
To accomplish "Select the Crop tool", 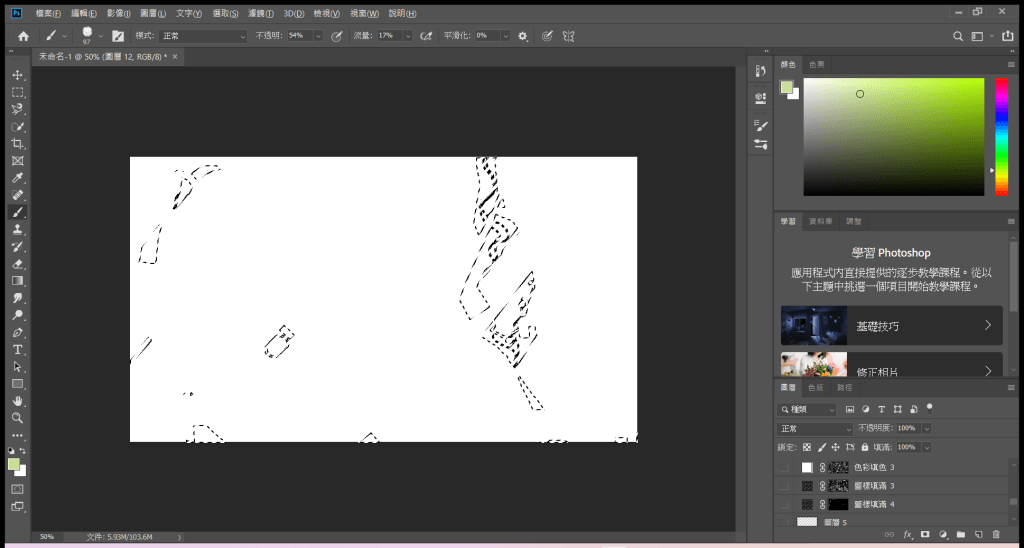I will (x=17, y=143).
